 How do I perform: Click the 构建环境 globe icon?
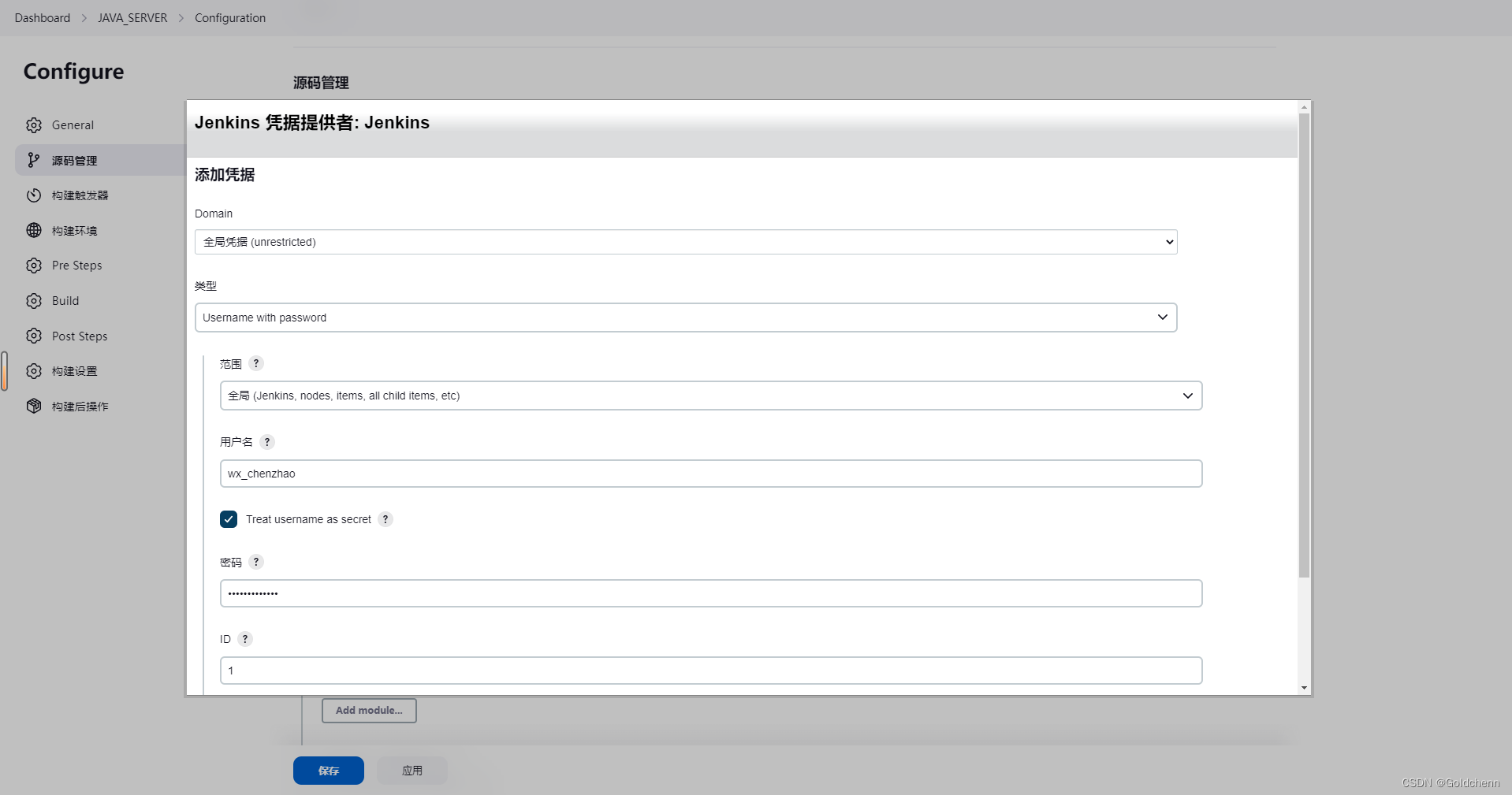pos(34,230)
